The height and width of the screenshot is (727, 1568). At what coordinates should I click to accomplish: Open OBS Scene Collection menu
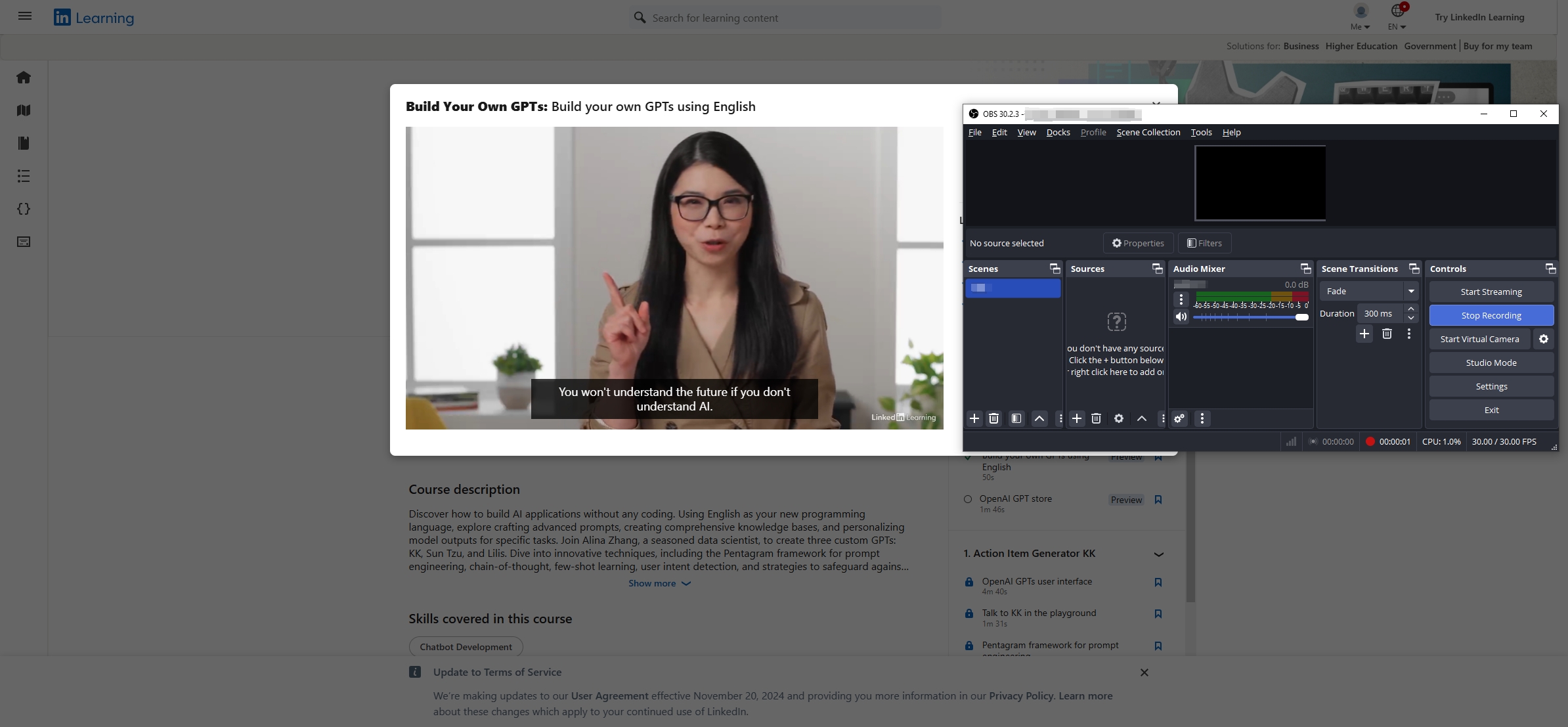[1148, 132]
